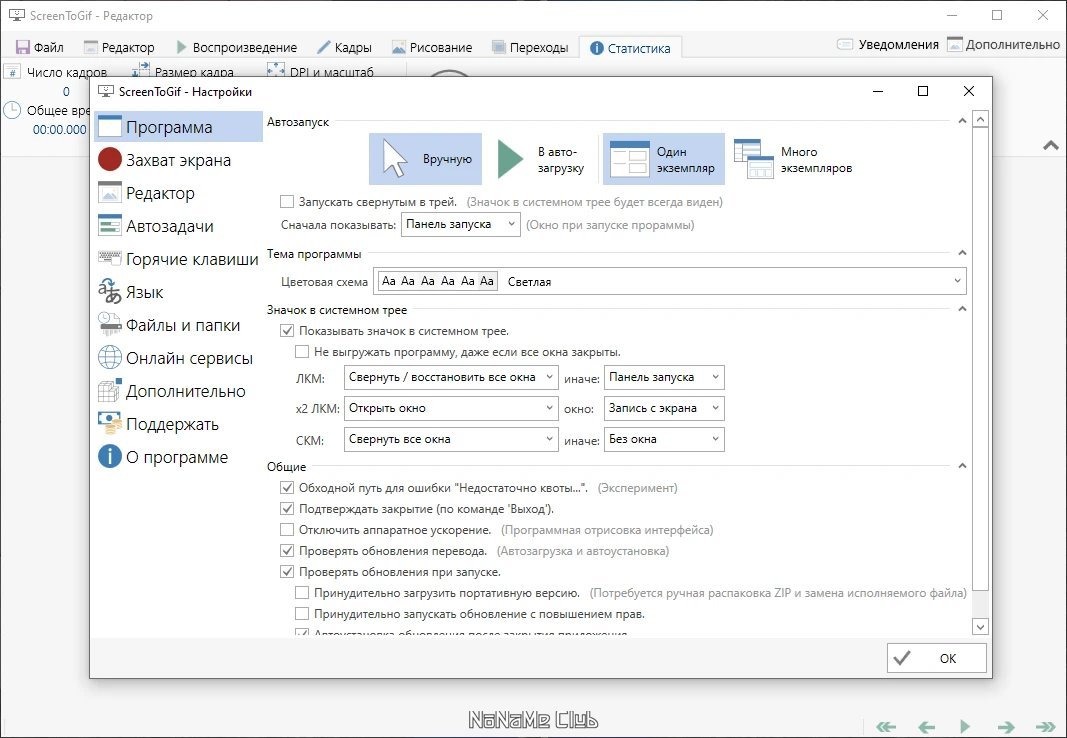Click globe icon for Онлайн сервисы
1067x738 pixels.
110,357
